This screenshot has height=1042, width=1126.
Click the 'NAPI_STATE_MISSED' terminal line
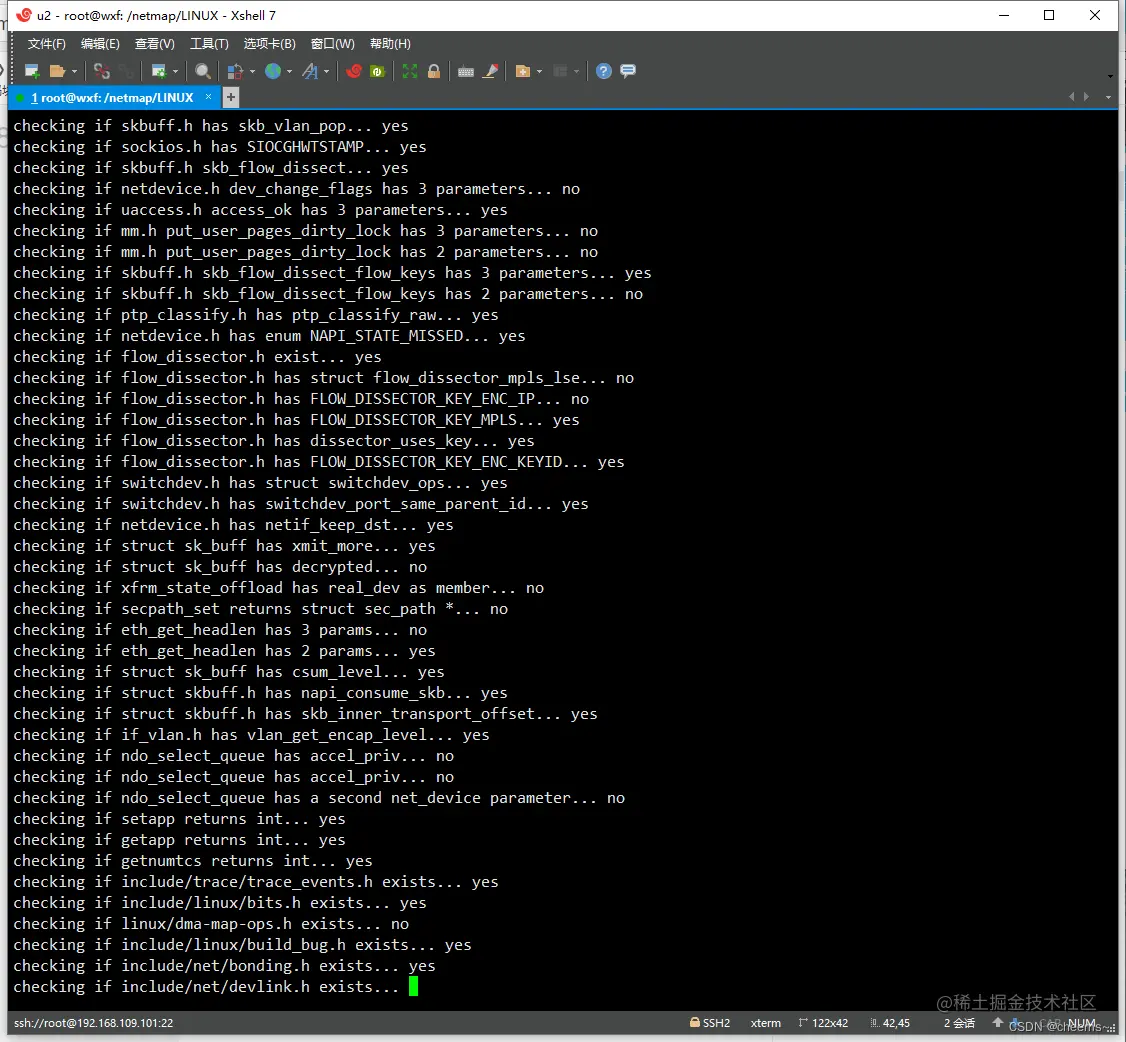[x=269, y=335]
